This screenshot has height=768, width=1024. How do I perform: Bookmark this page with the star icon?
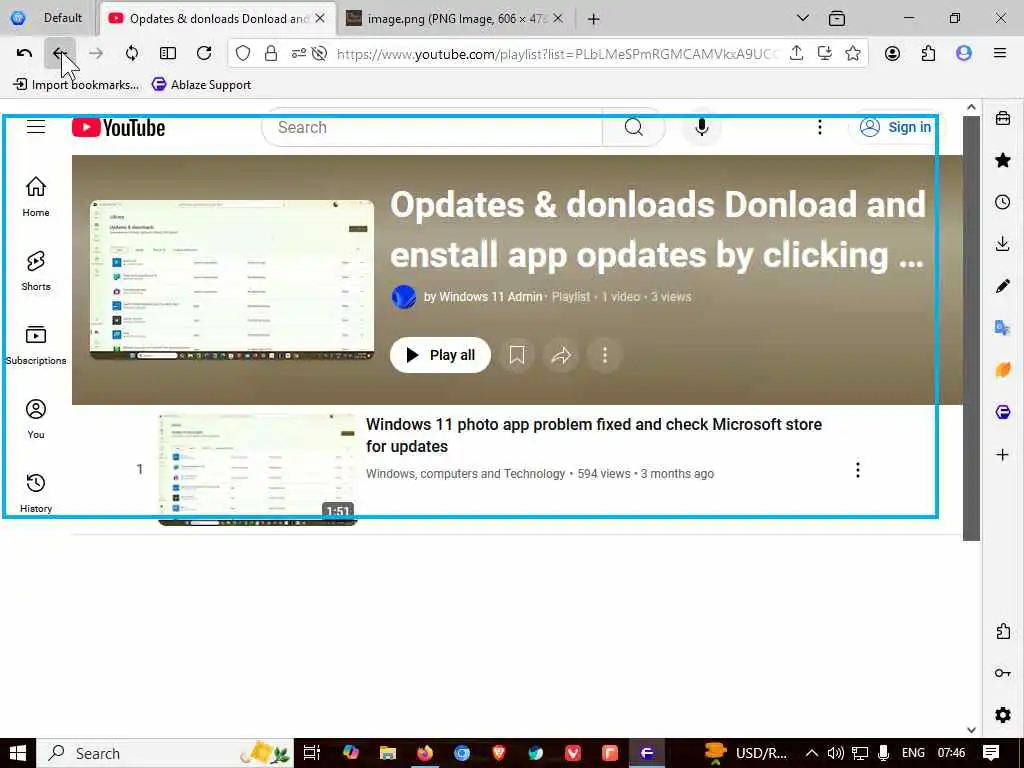pyautogui.click(x=853, y=54)
